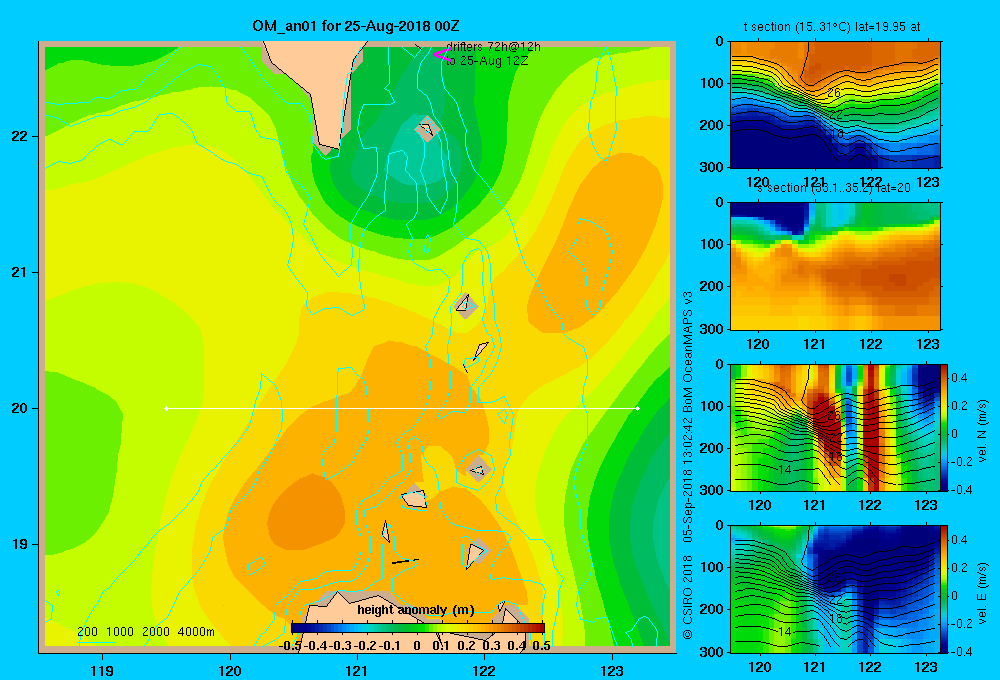Open the northward velocity section plot
The width and height of the screenshot is (1000, 680).
(835, 427)
